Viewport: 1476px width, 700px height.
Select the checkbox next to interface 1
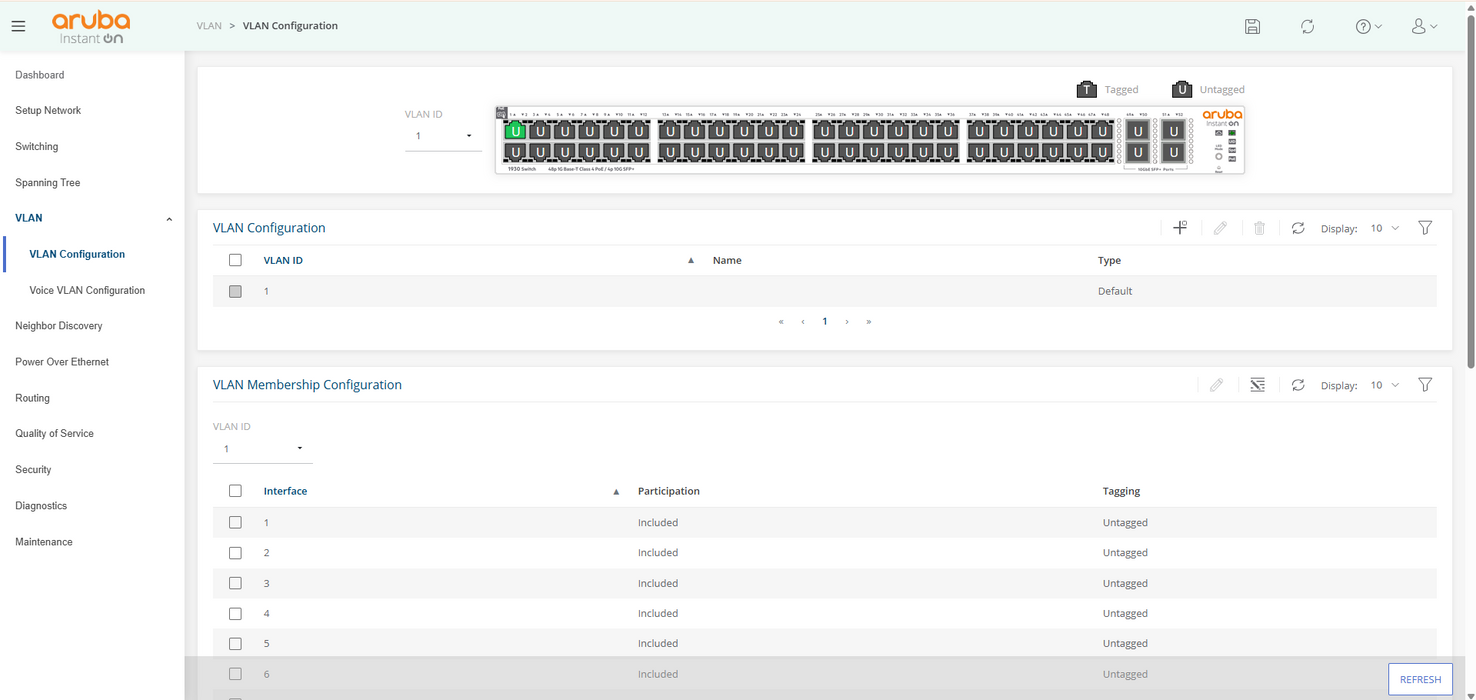tap(235, 522)
